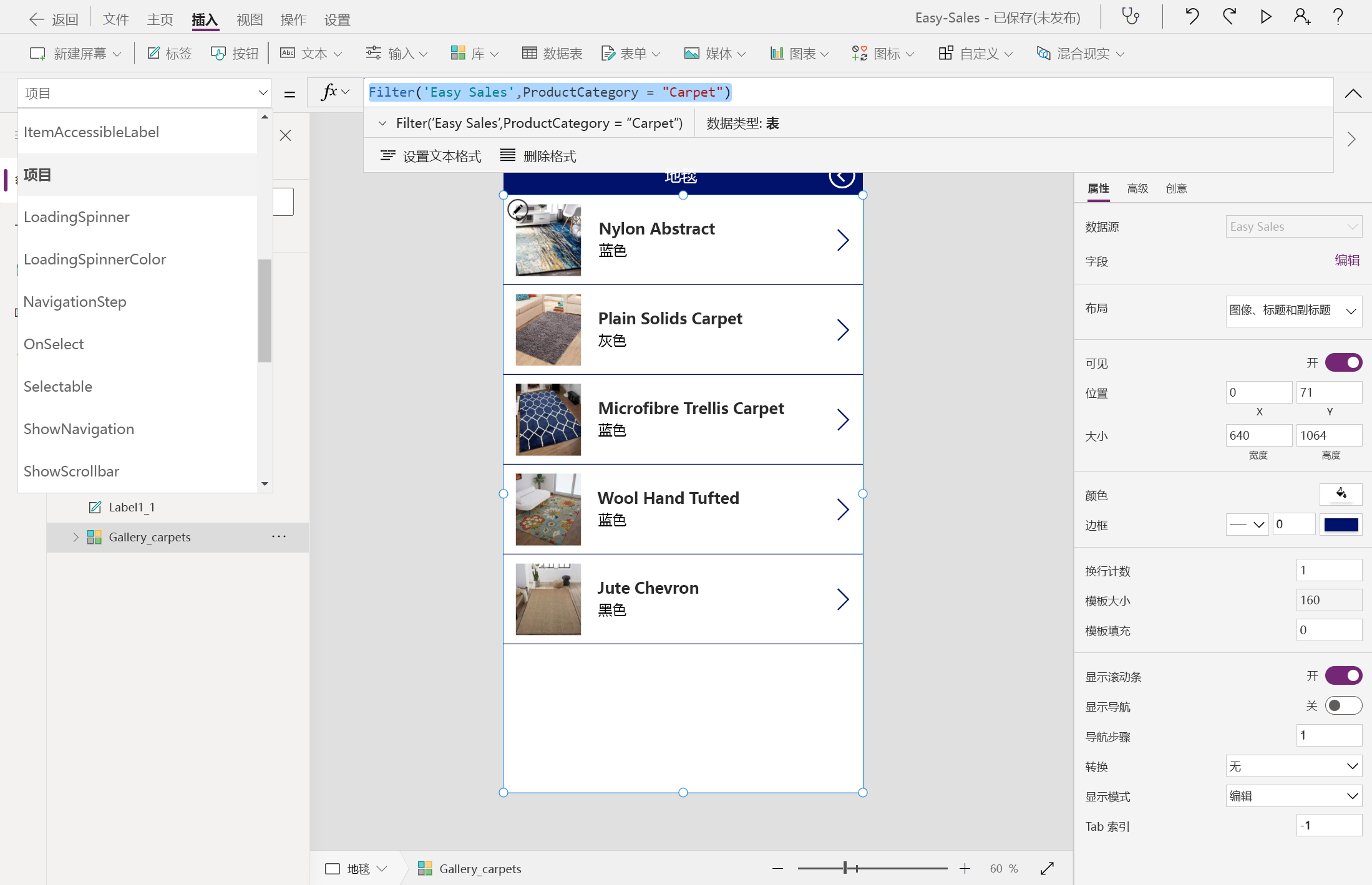Click the 宽度 width input field
Screen dimensions: 1372x885
coord(1258,435)
